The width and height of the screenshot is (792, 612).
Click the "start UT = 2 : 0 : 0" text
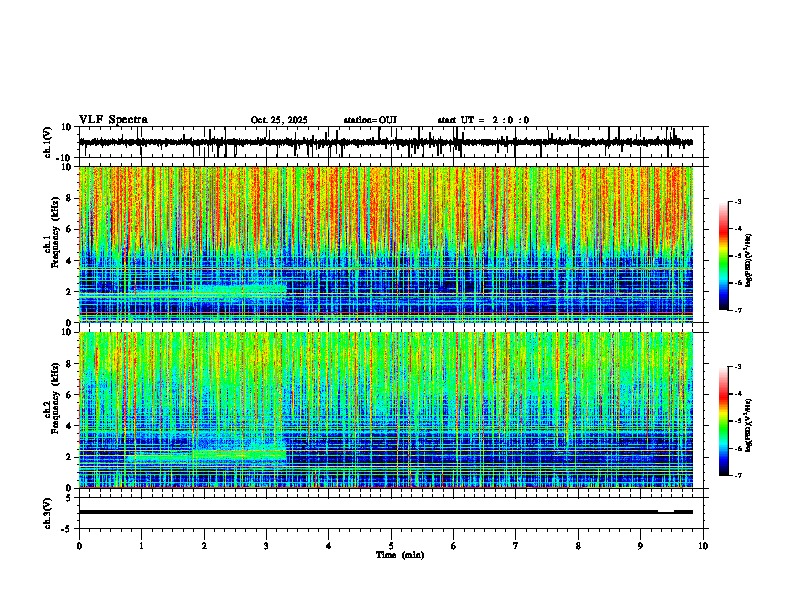483,120
